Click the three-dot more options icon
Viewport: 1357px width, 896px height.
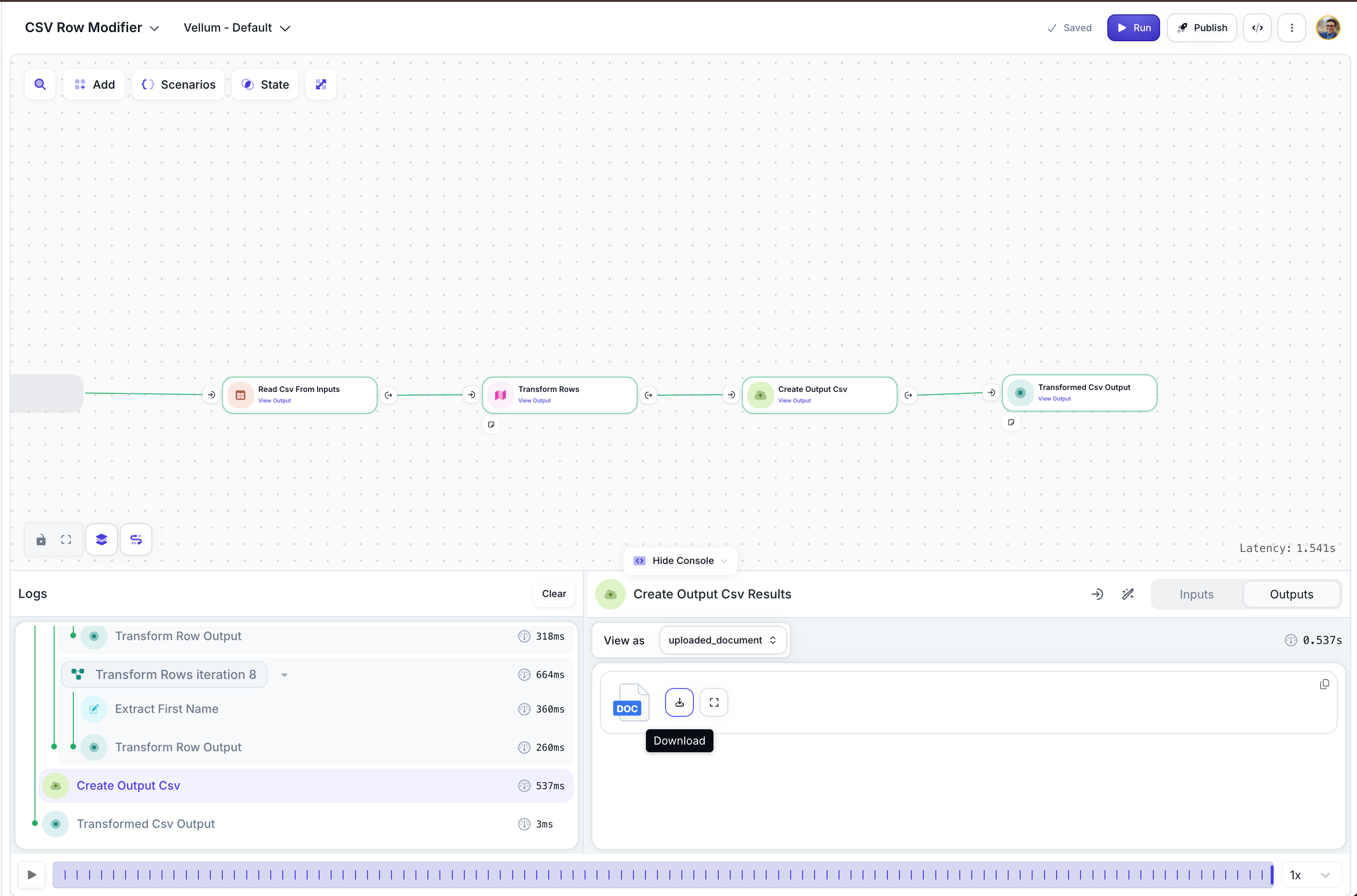pyautogui.click(x=1291, y=28)
